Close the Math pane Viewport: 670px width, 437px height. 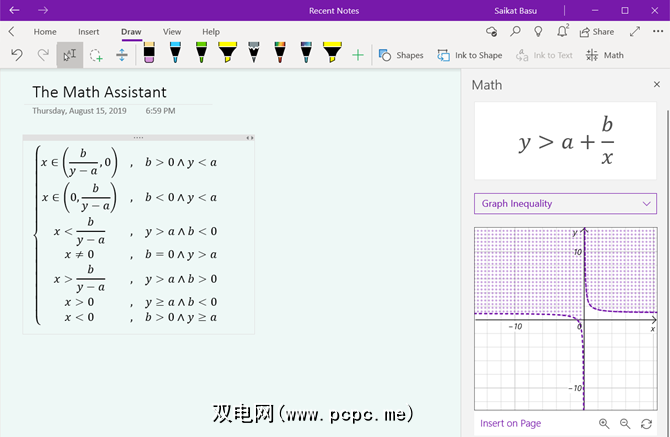point(656,85)
